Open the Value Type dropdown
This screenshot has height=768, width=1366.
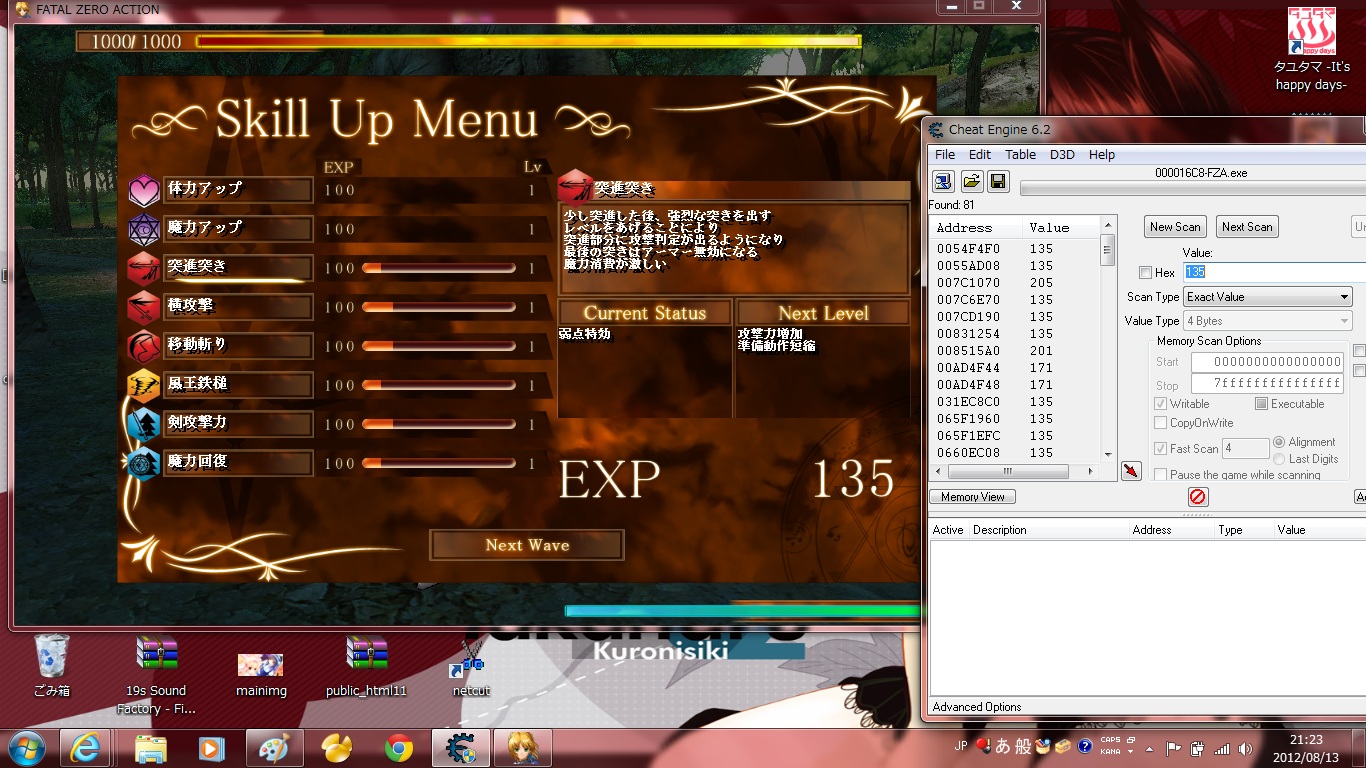coord(1267,321)
